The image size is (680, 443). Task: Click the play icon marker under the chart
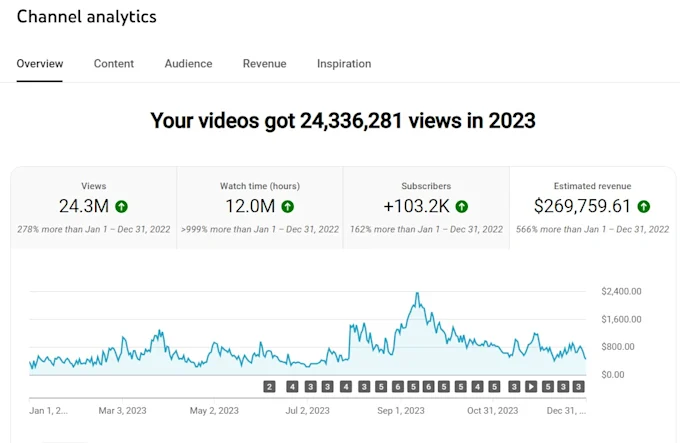[x=531, y=386]
